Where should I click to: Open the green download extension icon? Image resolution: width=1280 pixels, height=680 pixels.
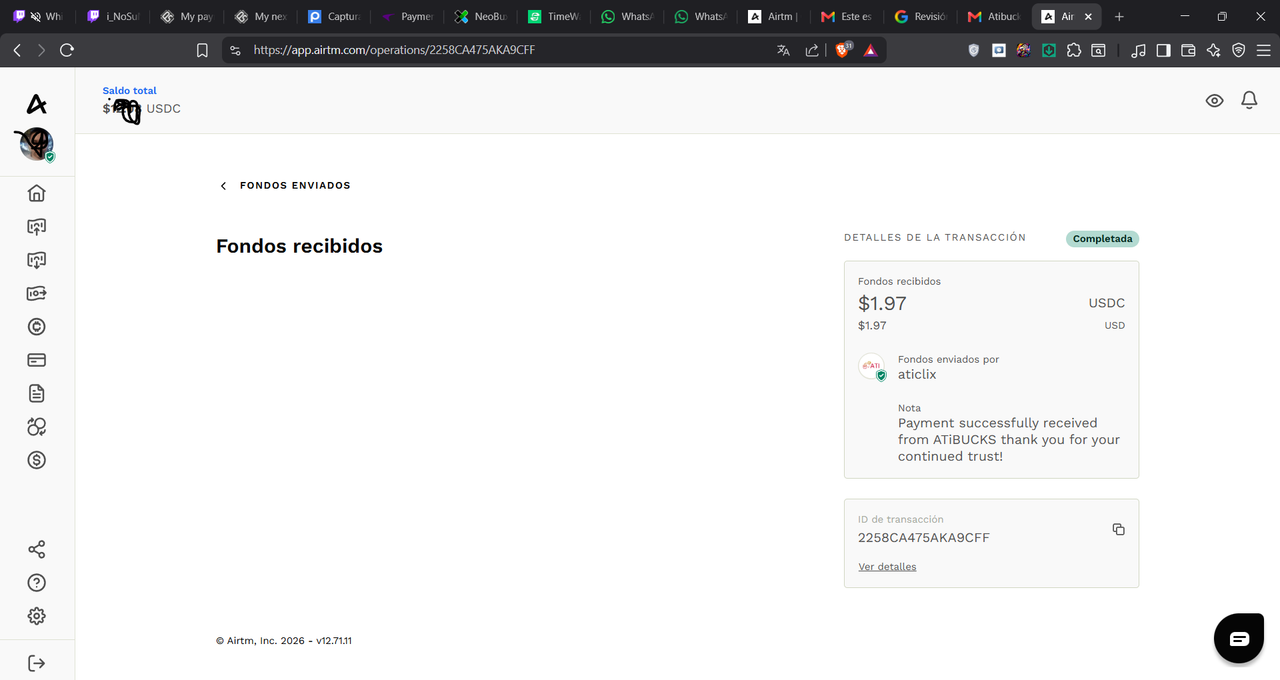pos(1049,50)
